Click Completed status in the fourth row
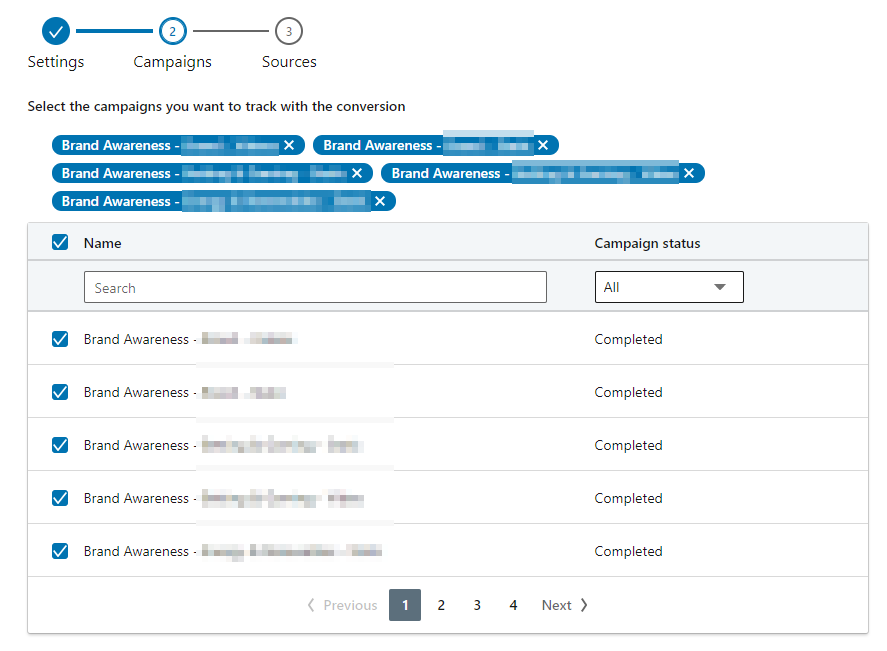 coord(628,498)
